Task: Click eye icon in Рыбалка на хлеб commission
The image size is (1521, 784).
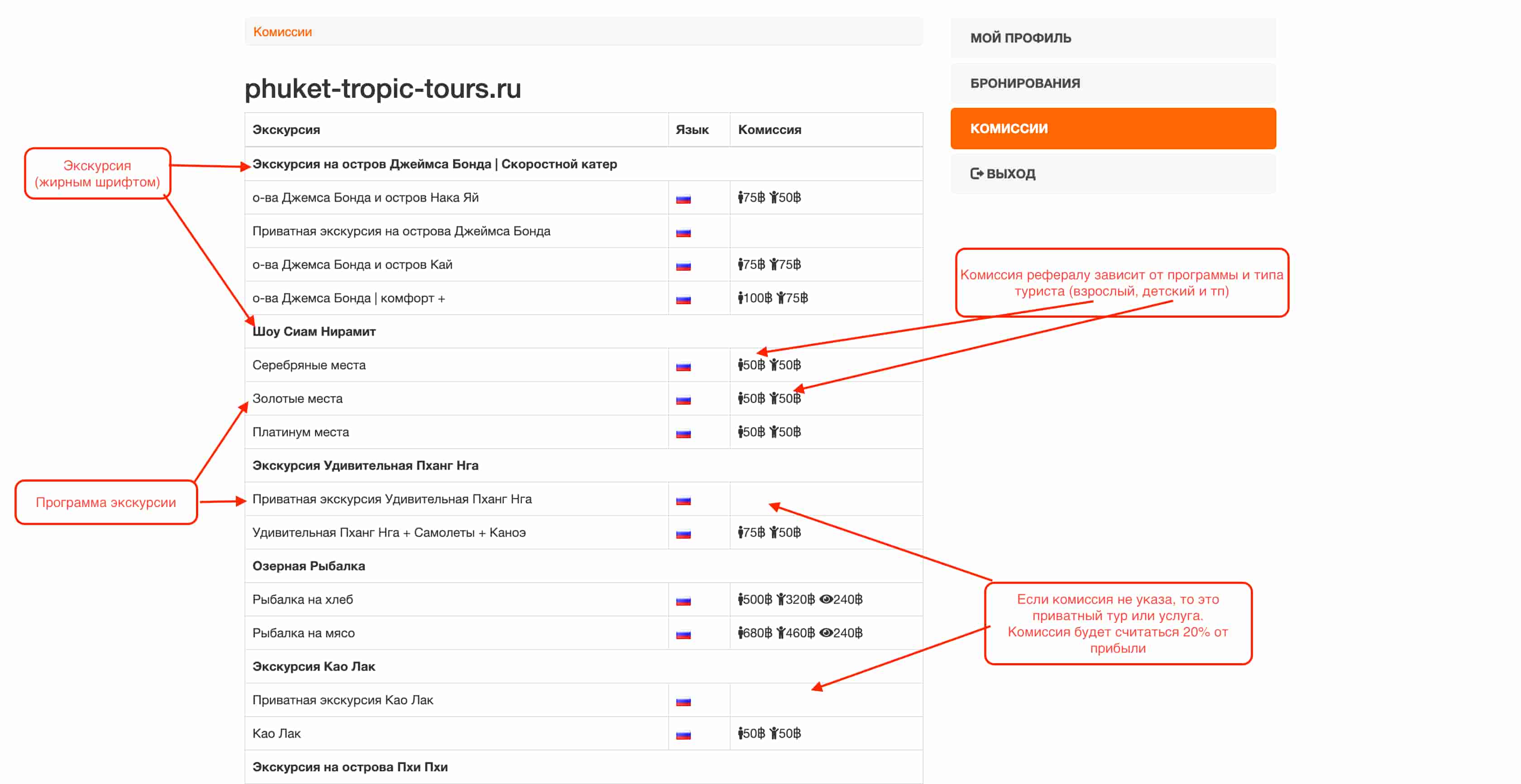Action: 825,599
